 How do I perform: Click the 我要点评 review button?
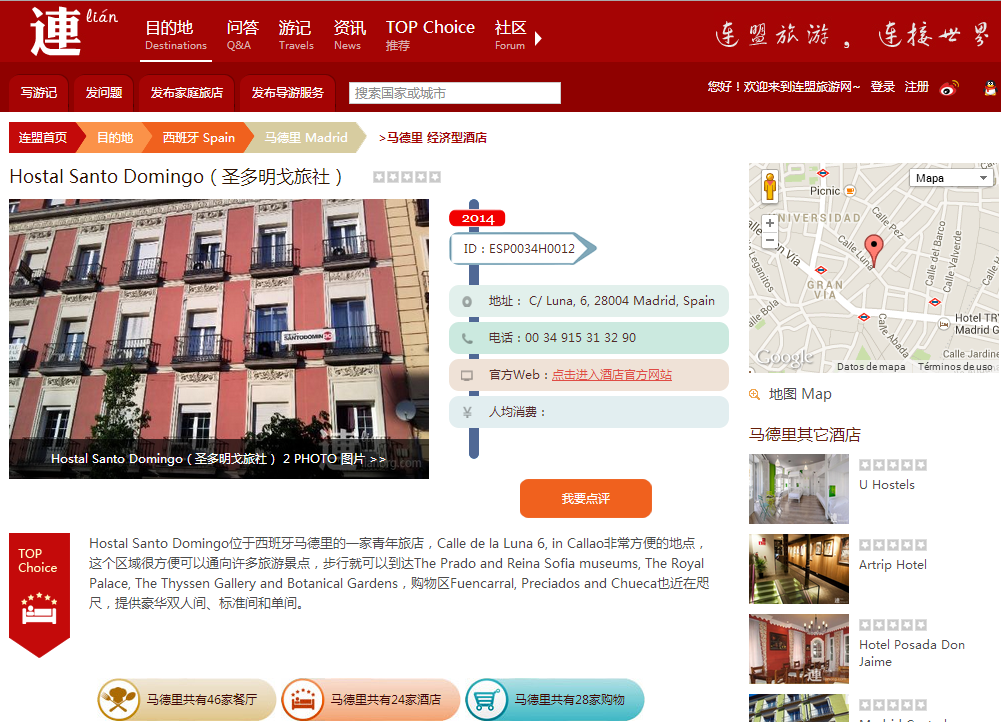tap(586, 499)
